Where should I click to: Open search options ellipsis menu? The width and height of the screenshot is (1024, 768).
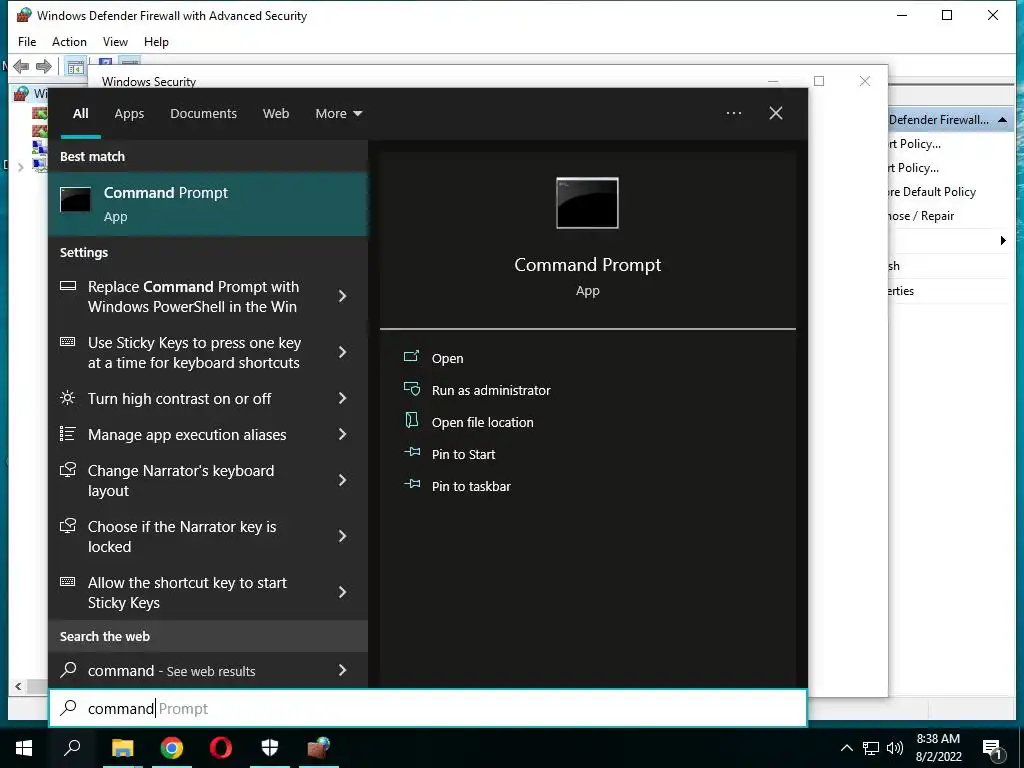pos(733,113)
